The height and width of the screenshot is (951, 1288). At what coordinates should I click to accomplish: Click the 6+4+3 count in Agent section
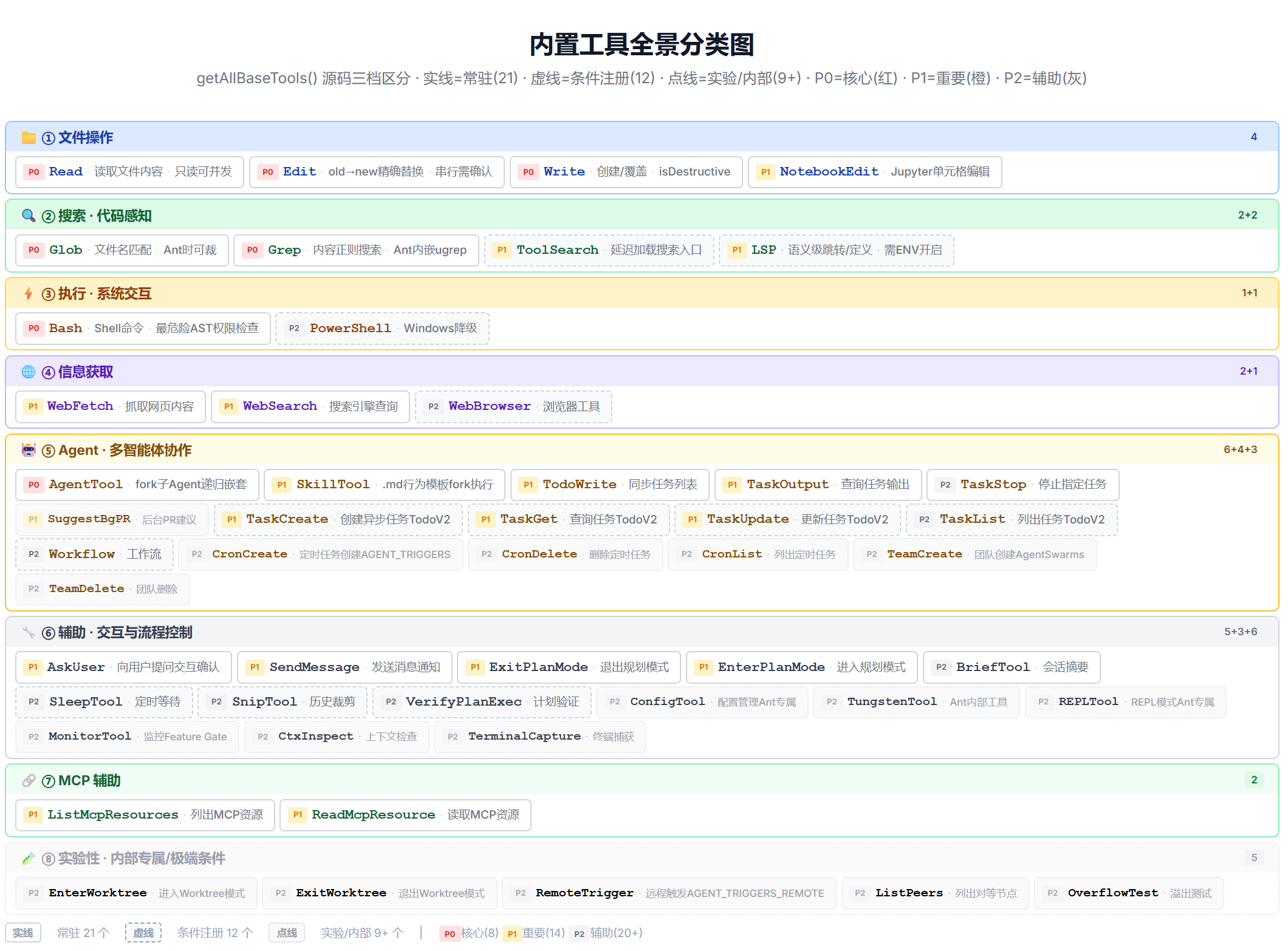click(x=1240, y=449)
